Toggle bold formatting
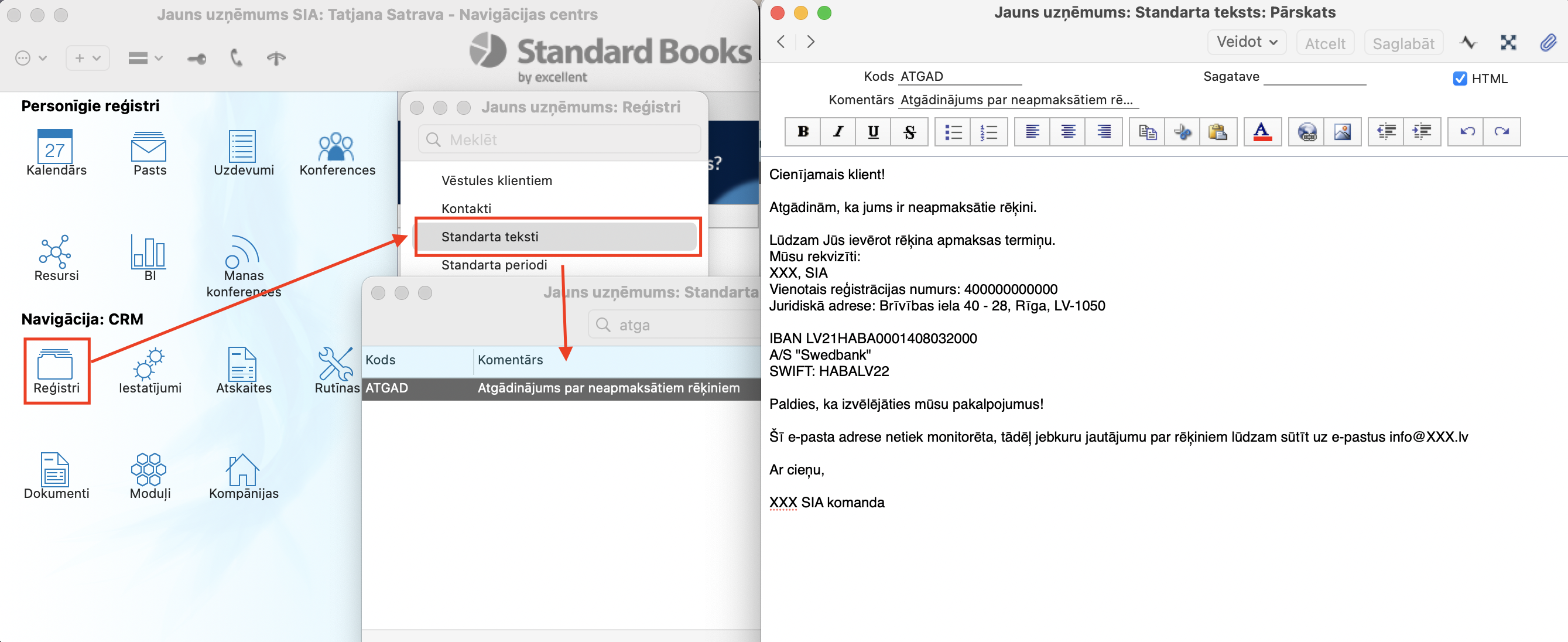Screen dimensions: 1568x642 [x=803, y=132]
